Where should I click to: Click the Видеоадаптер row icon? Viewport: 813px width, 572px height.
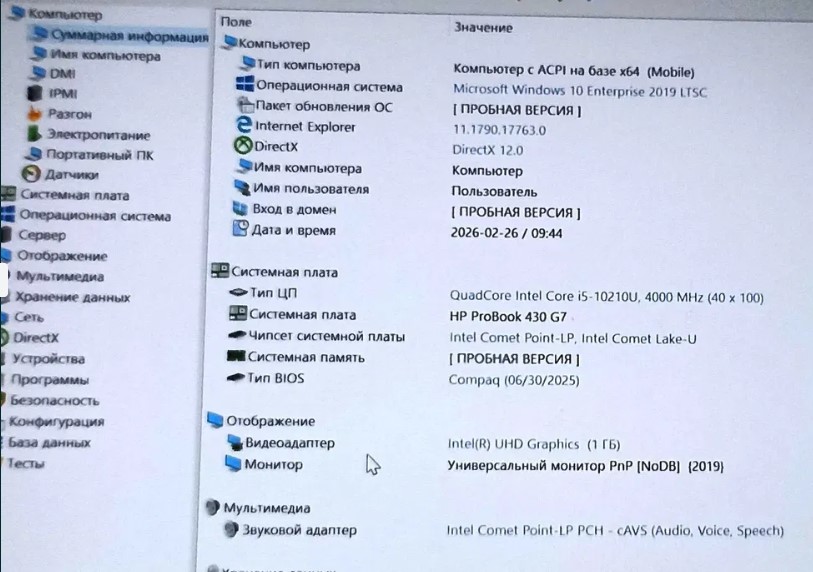(x=235, y=442)
